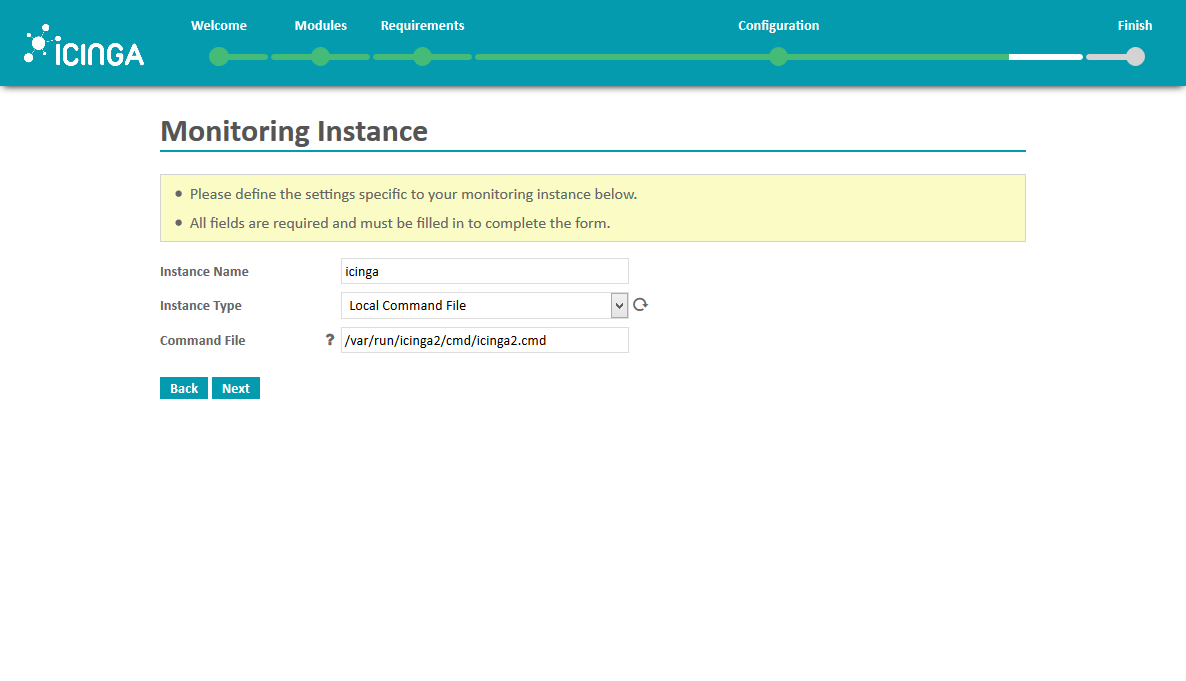Click the Instance Type label
Viewport: 1186px width, 681px height.
(200, 306)
